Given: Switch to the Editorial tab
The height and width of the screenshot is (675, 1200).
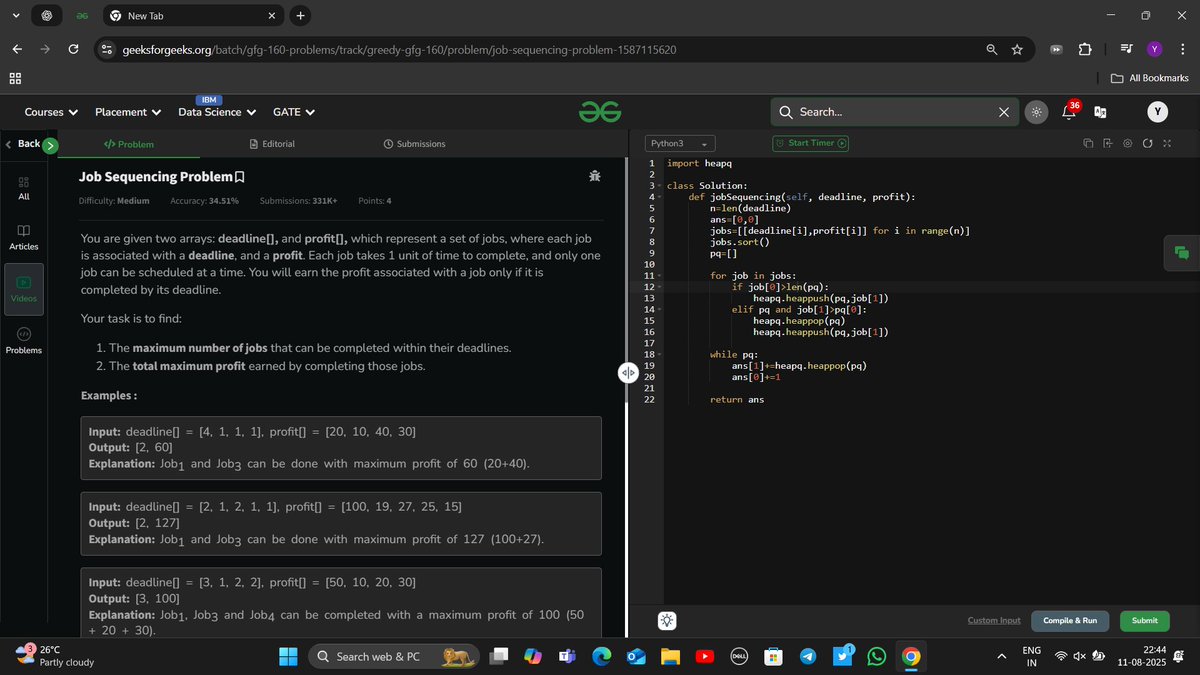Looking at the screenshot, I should 272,144.
